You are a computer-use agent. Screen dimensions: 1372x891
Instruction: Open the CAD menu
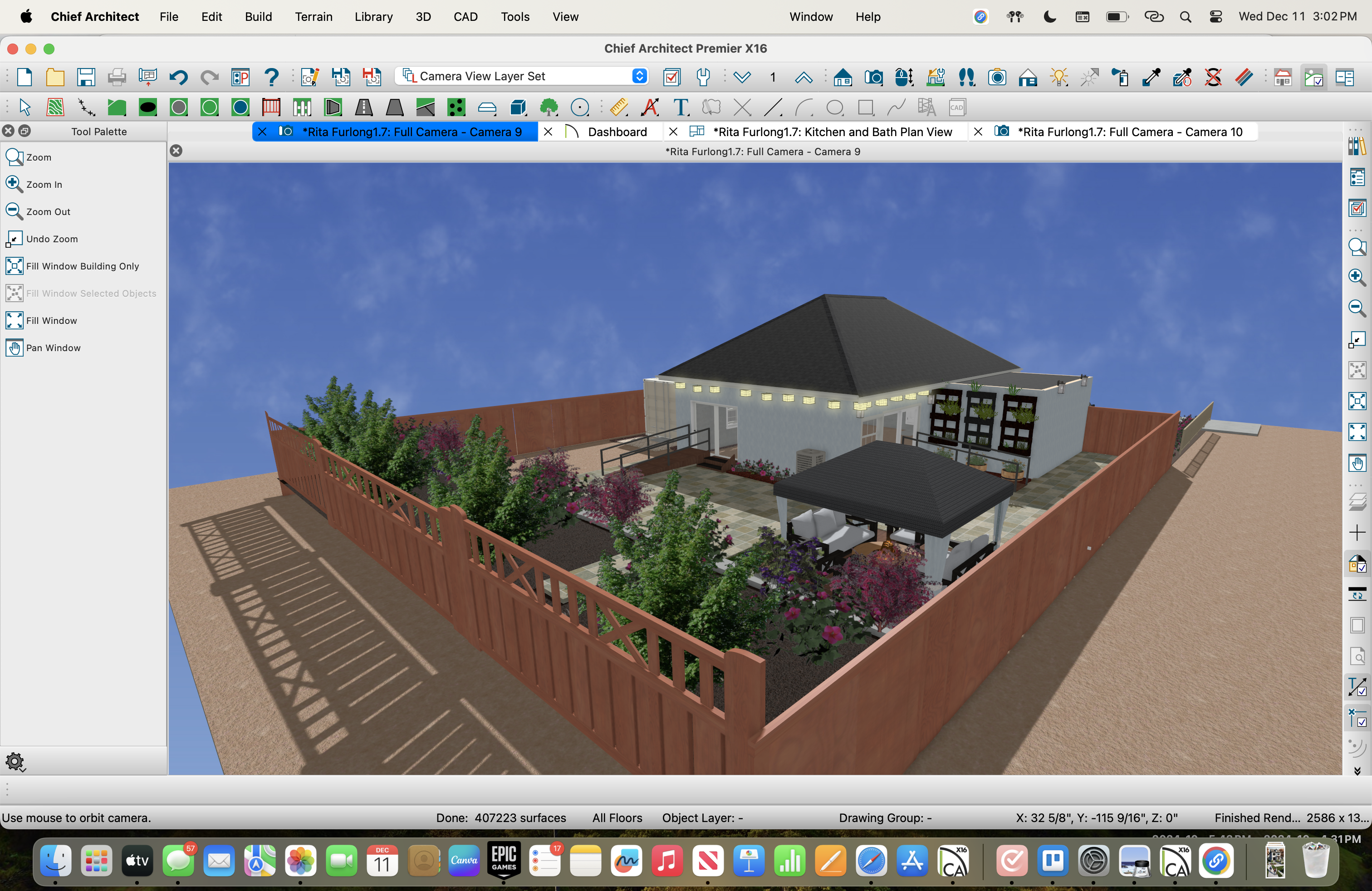(x=465, y=17)
